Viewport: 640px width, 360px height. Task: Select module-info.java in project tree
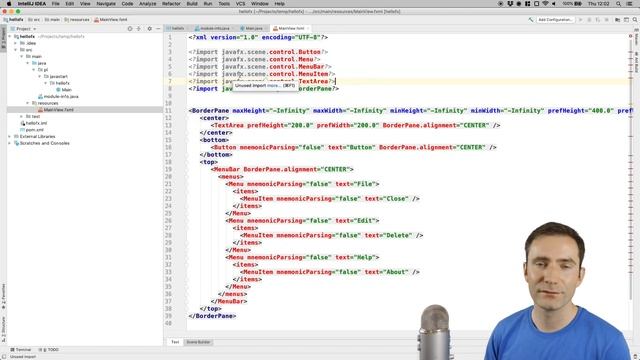coord(61,97)
